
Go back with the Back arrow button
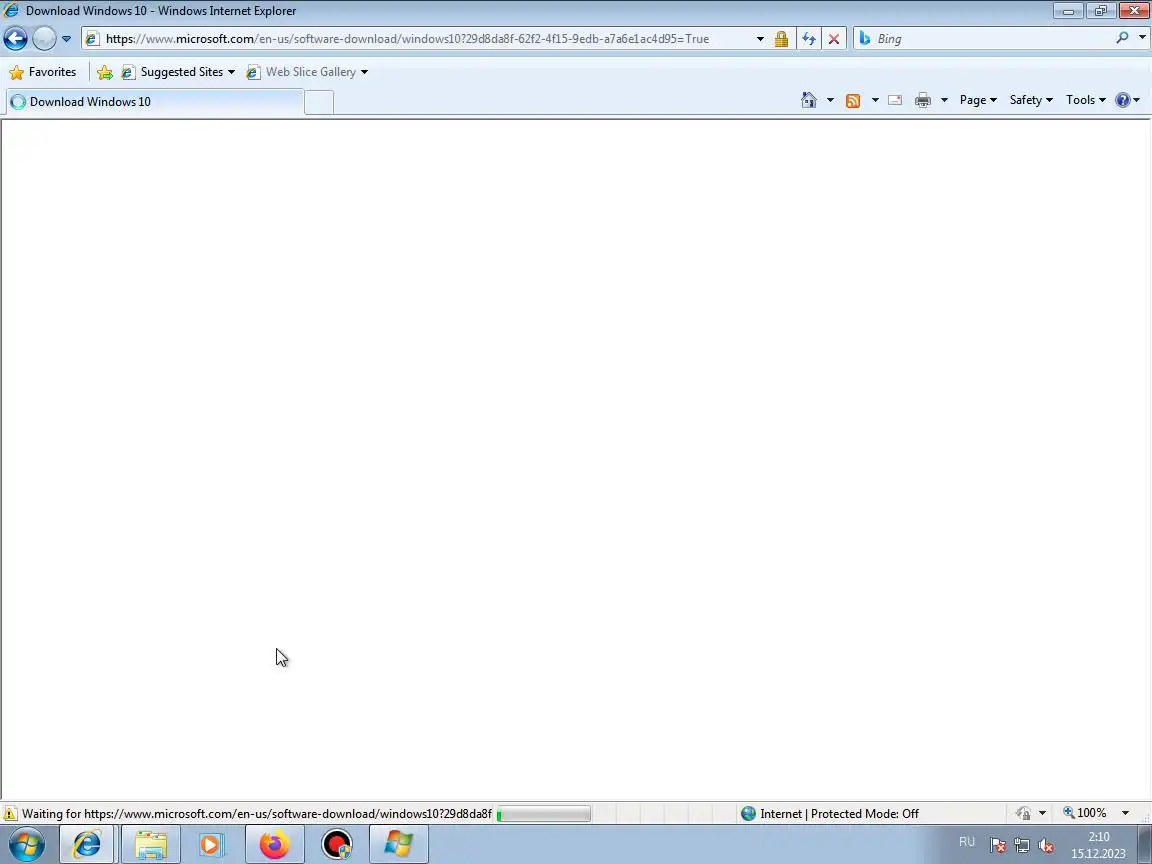[15, 38]
